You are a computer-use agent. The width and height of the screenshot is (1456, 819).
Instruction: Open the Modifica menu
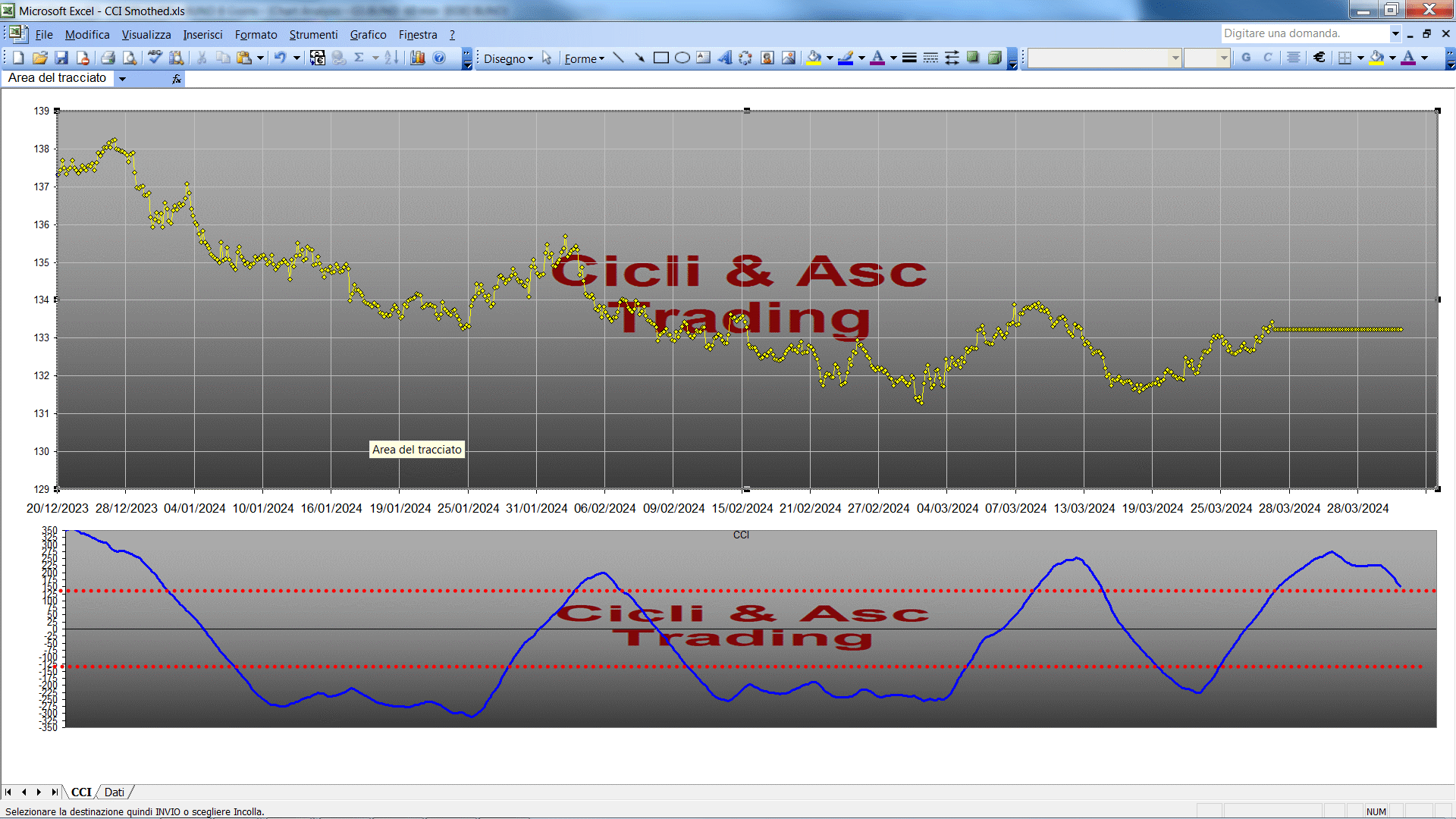point(87,35)
